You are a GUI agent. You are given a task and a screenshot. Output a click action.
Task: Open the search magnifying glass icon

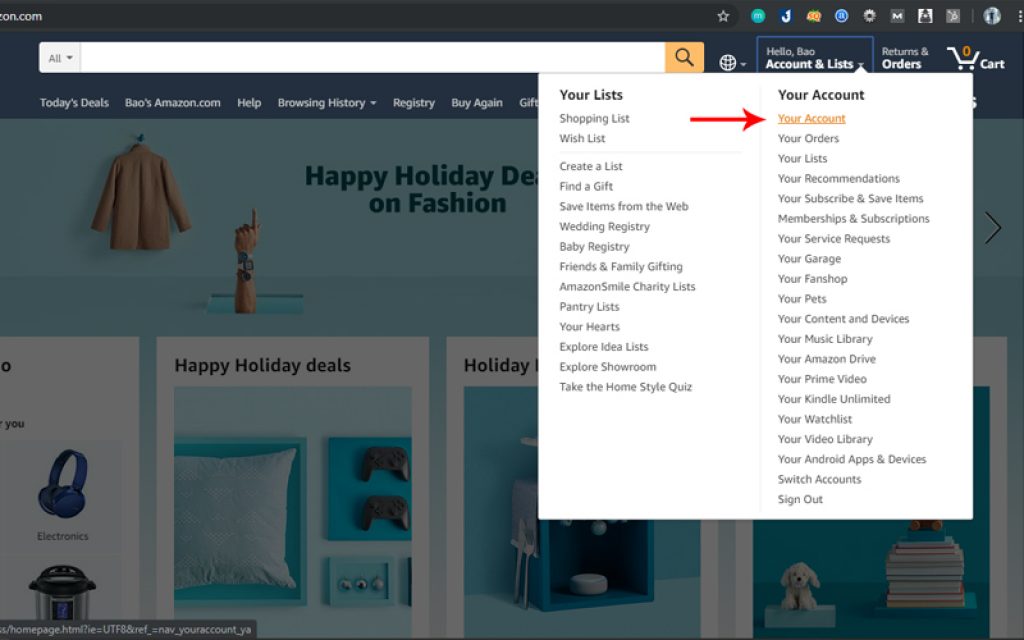pyautogui.click(x=684, y=58)
